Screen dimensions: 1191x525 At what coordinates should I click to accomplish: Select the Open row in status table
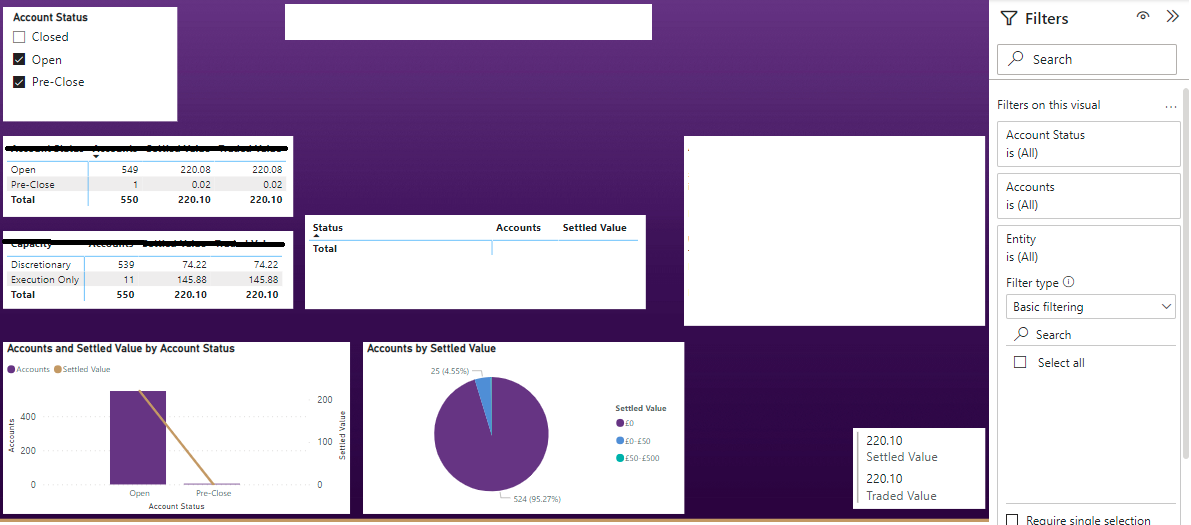click(146, 169)
